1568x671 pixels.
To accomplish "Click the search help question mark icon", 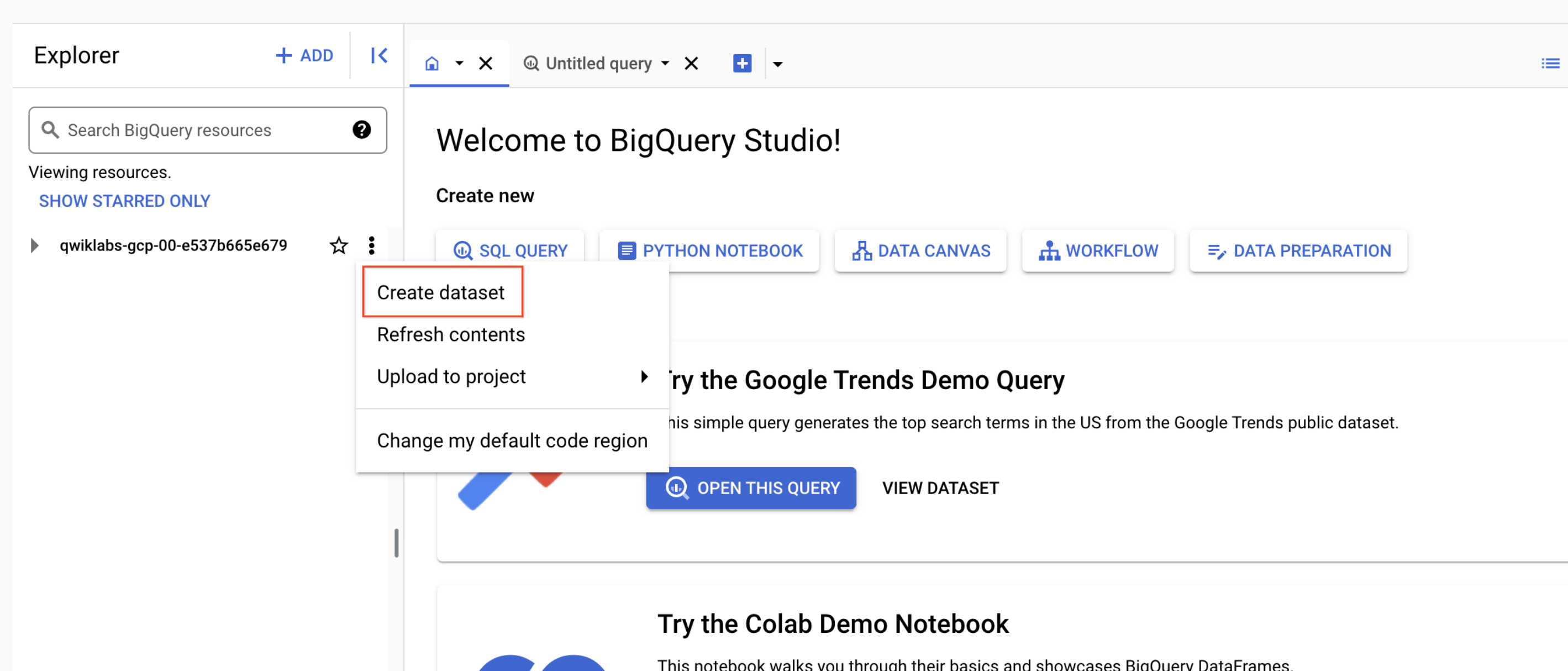I will click(361, 130).
